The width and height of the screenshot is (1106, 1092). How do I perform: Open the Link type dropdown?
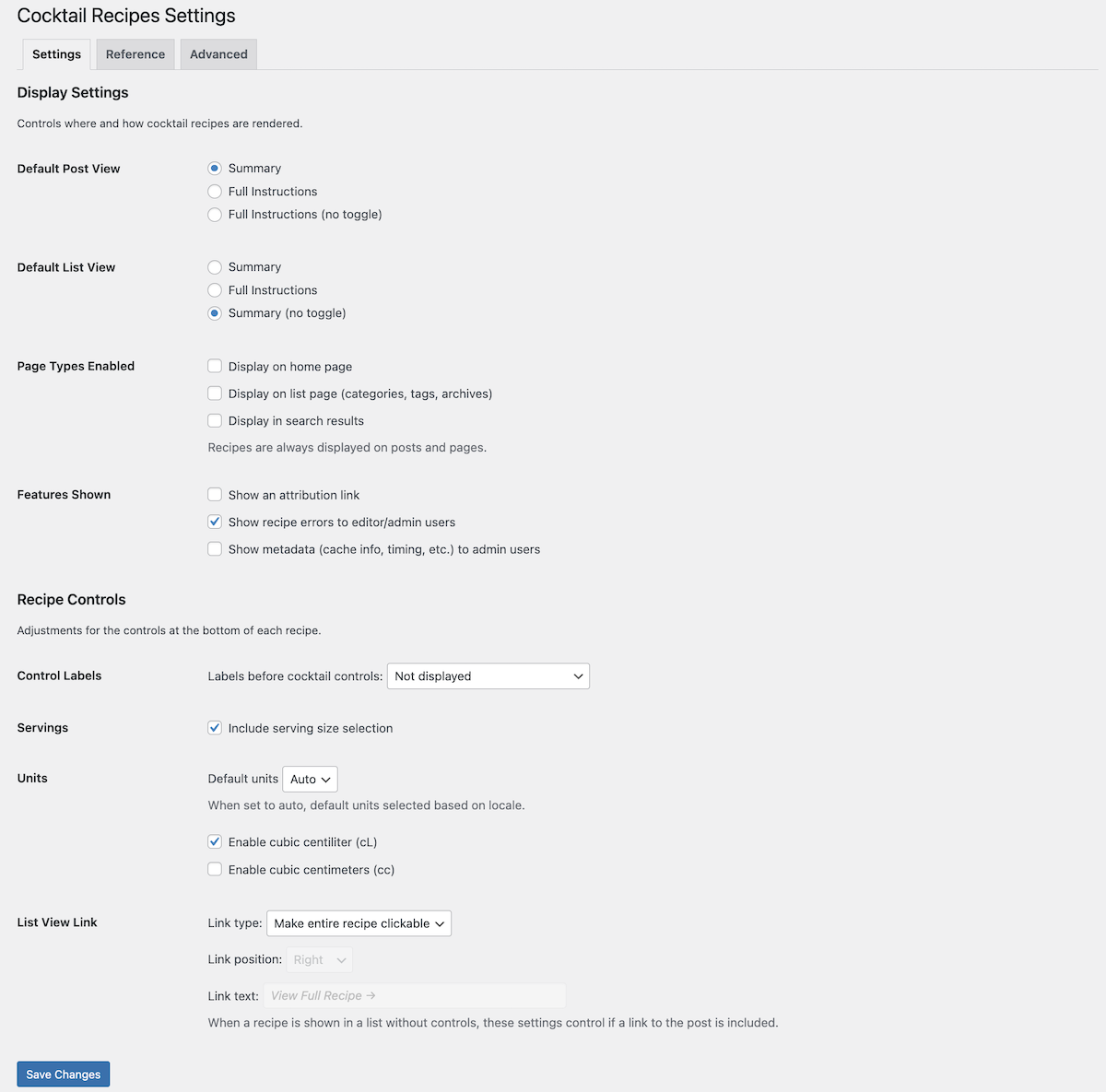pos(359,922)
